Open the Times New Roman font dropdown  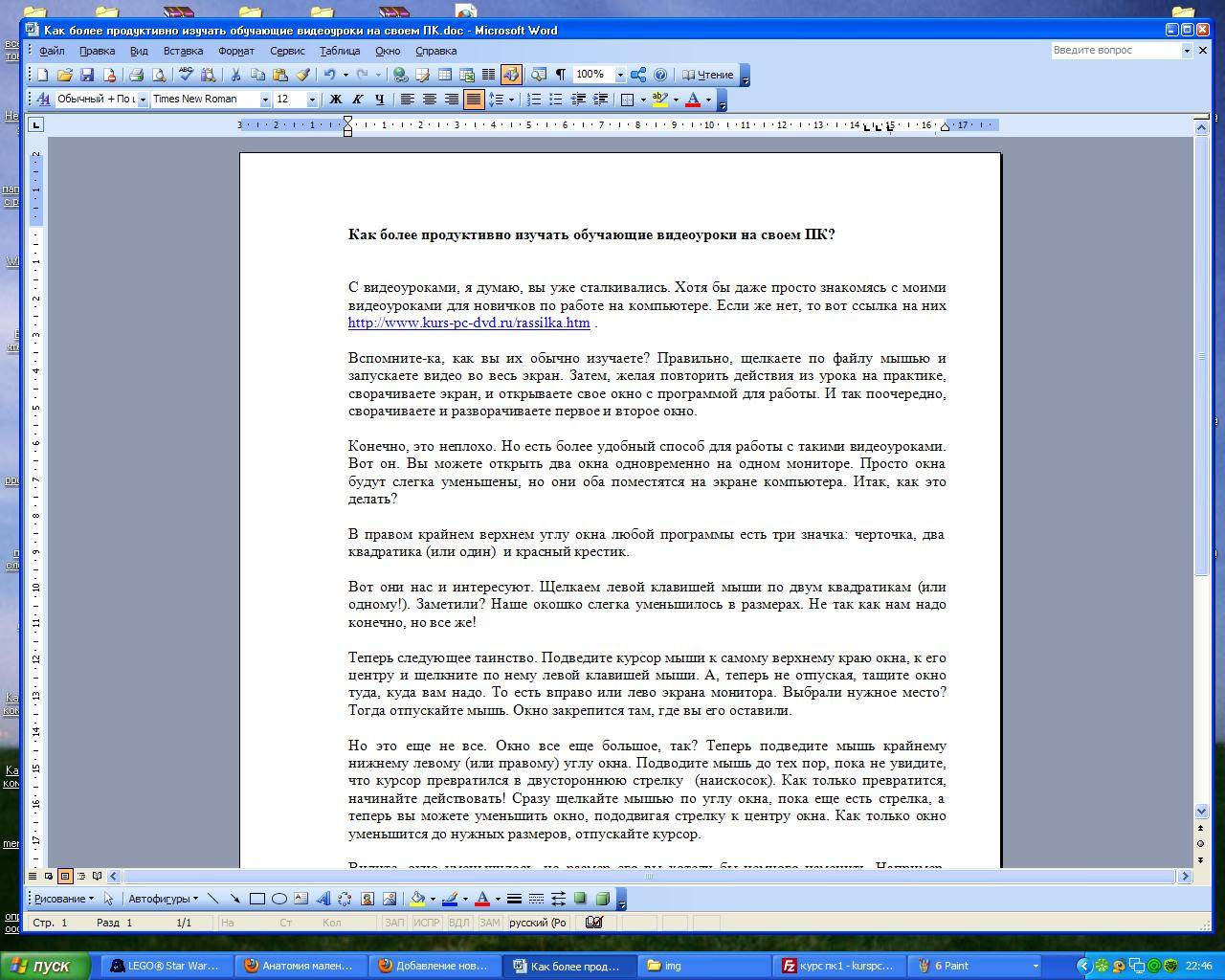click(x=265, y=99)
